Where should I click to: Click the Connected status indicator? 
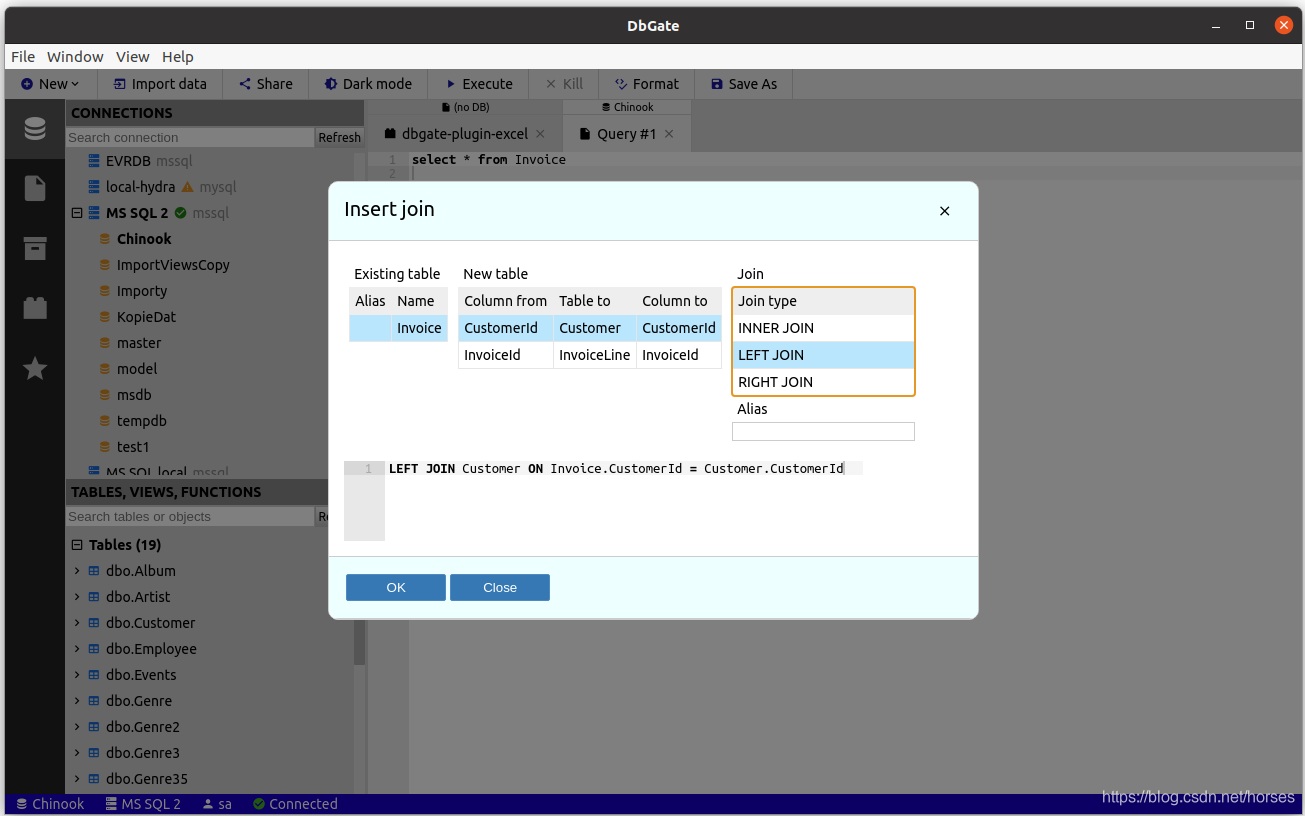click(295, 804)
